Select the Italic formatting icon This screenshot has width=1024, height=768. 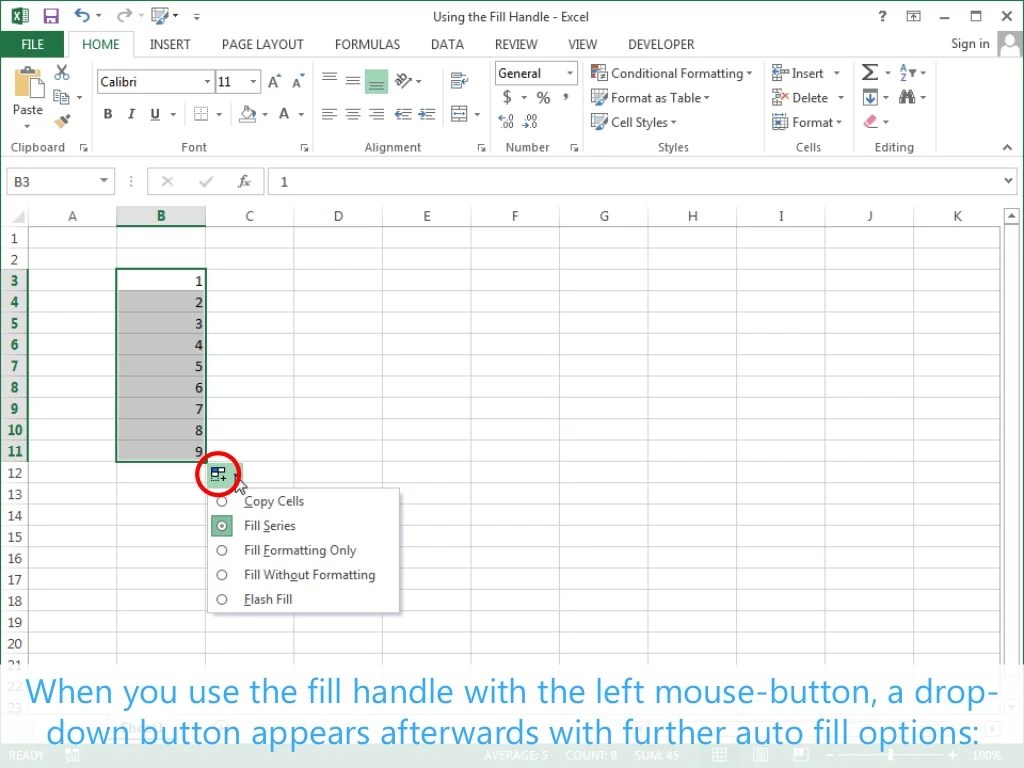(x=131, y=114)
